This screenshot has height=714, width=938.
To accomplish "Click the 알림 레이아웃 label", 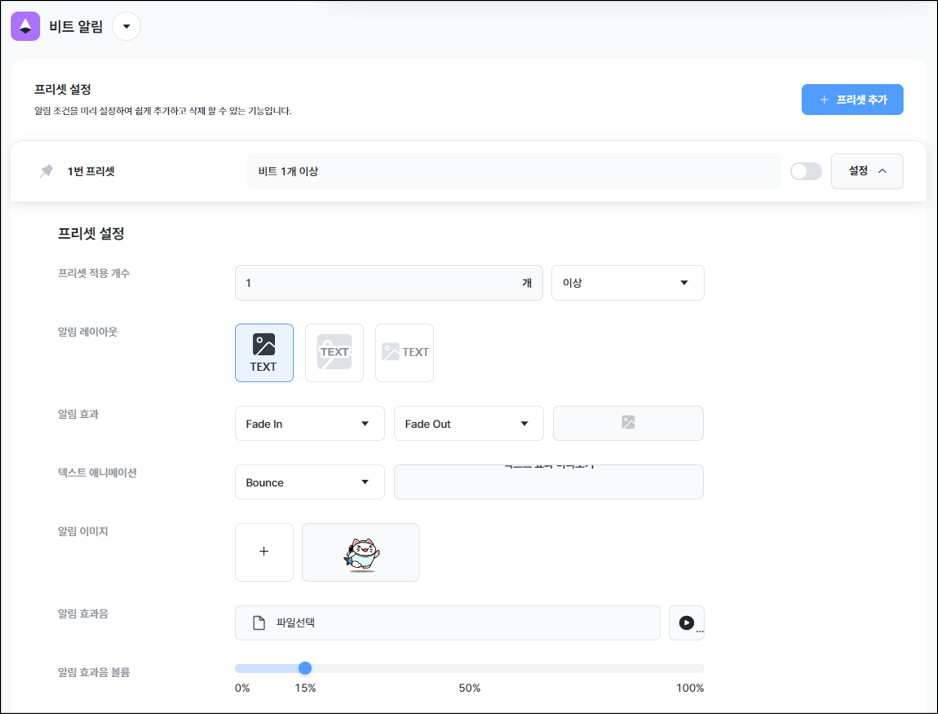I will 87,331.
